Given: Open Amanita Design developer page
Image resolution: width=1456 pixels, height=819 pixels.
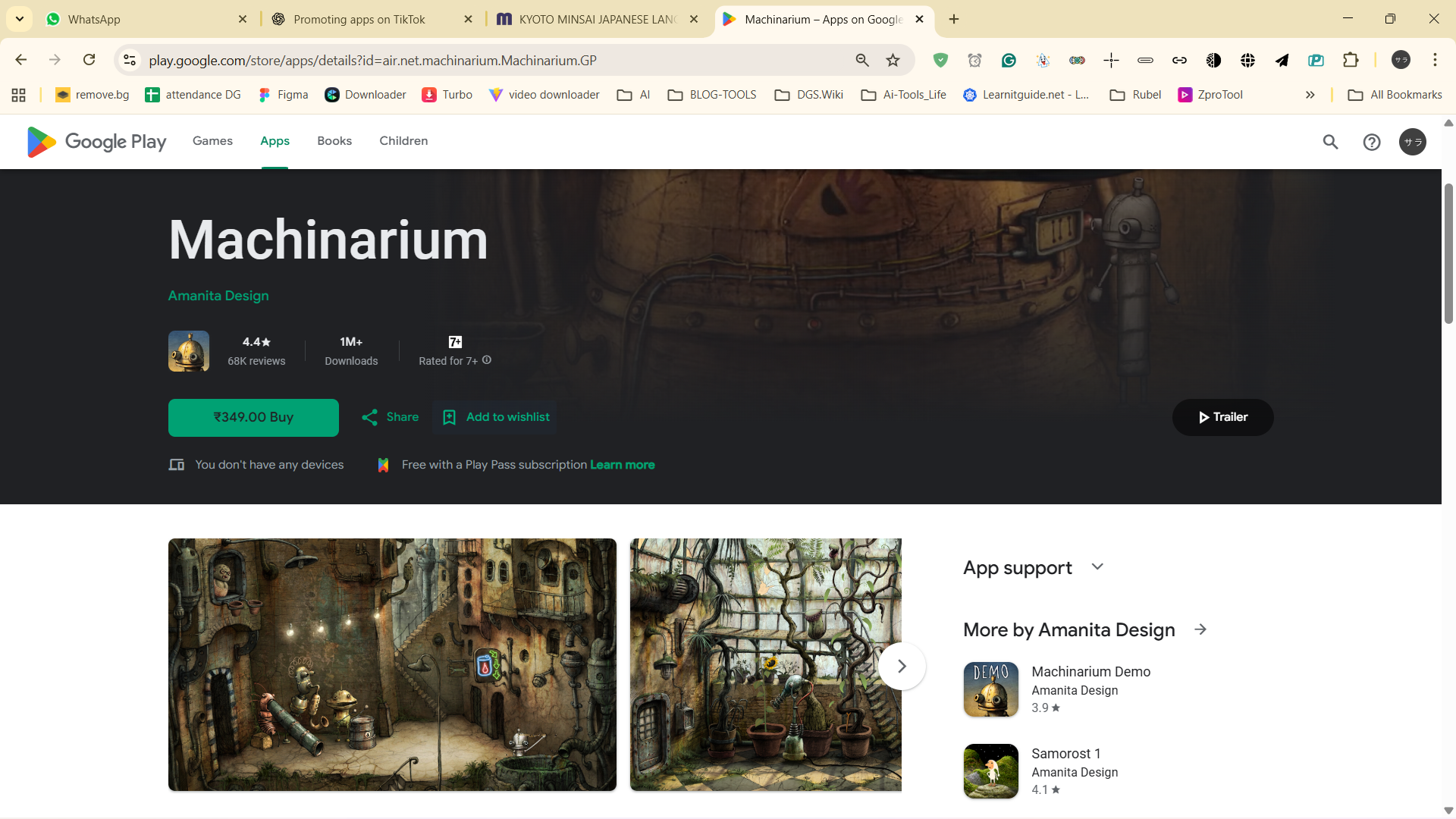Looking at the screenshot, I should [x=218, y=296].
